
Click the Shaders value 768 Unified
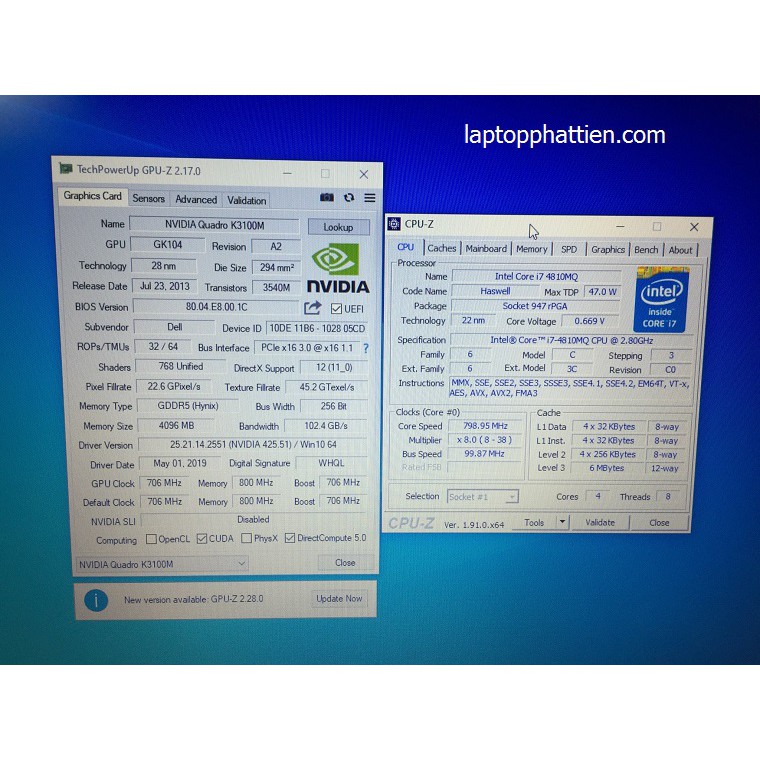tap(181, 366)
